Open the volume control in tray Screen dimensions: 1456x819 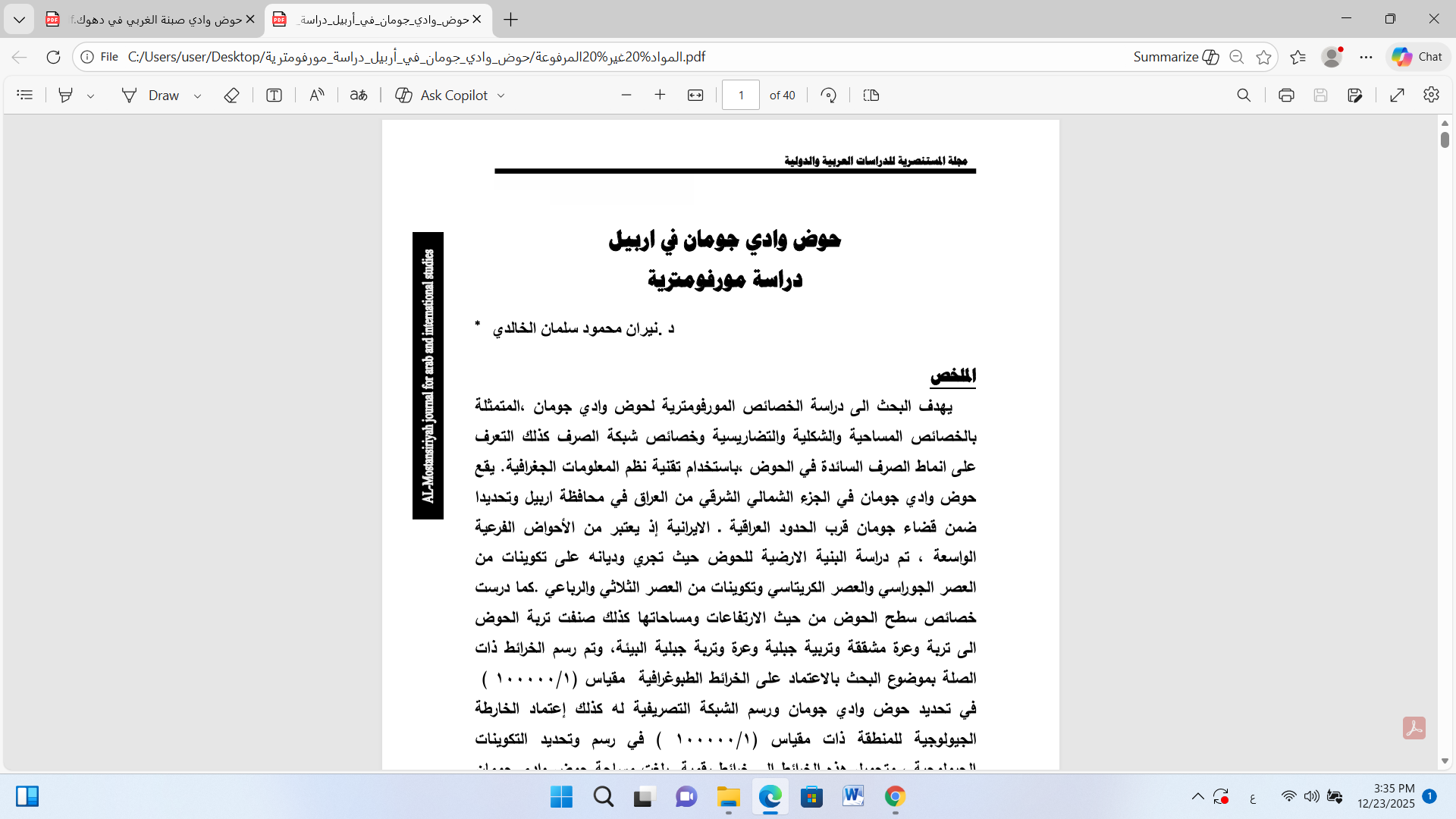[x=1311, y=797]
